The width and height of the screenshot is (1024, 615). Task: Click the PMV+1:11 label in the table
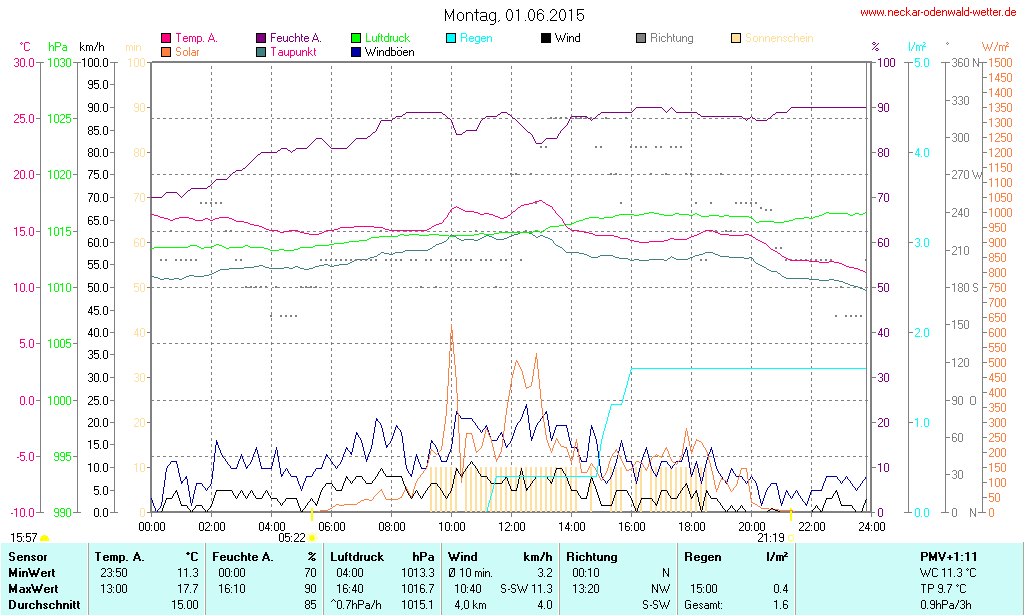[x=948, y=556]
